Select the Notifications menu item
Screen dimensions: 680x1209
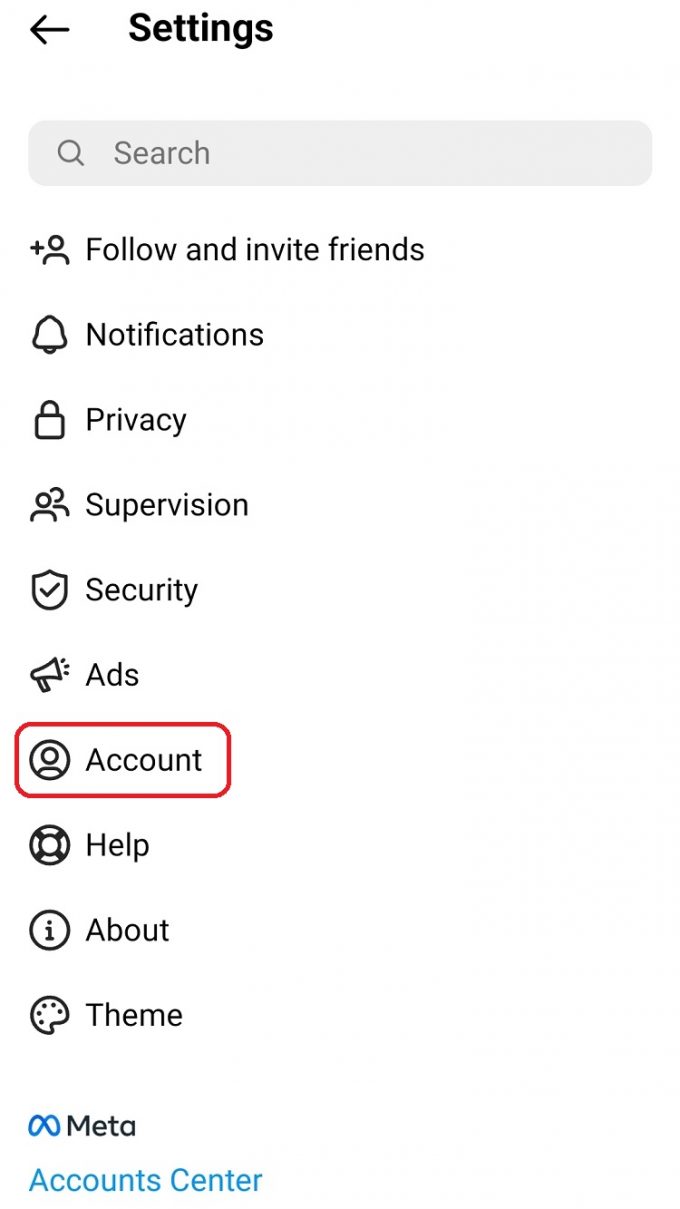pyautogui.click(x=175, y=335)
